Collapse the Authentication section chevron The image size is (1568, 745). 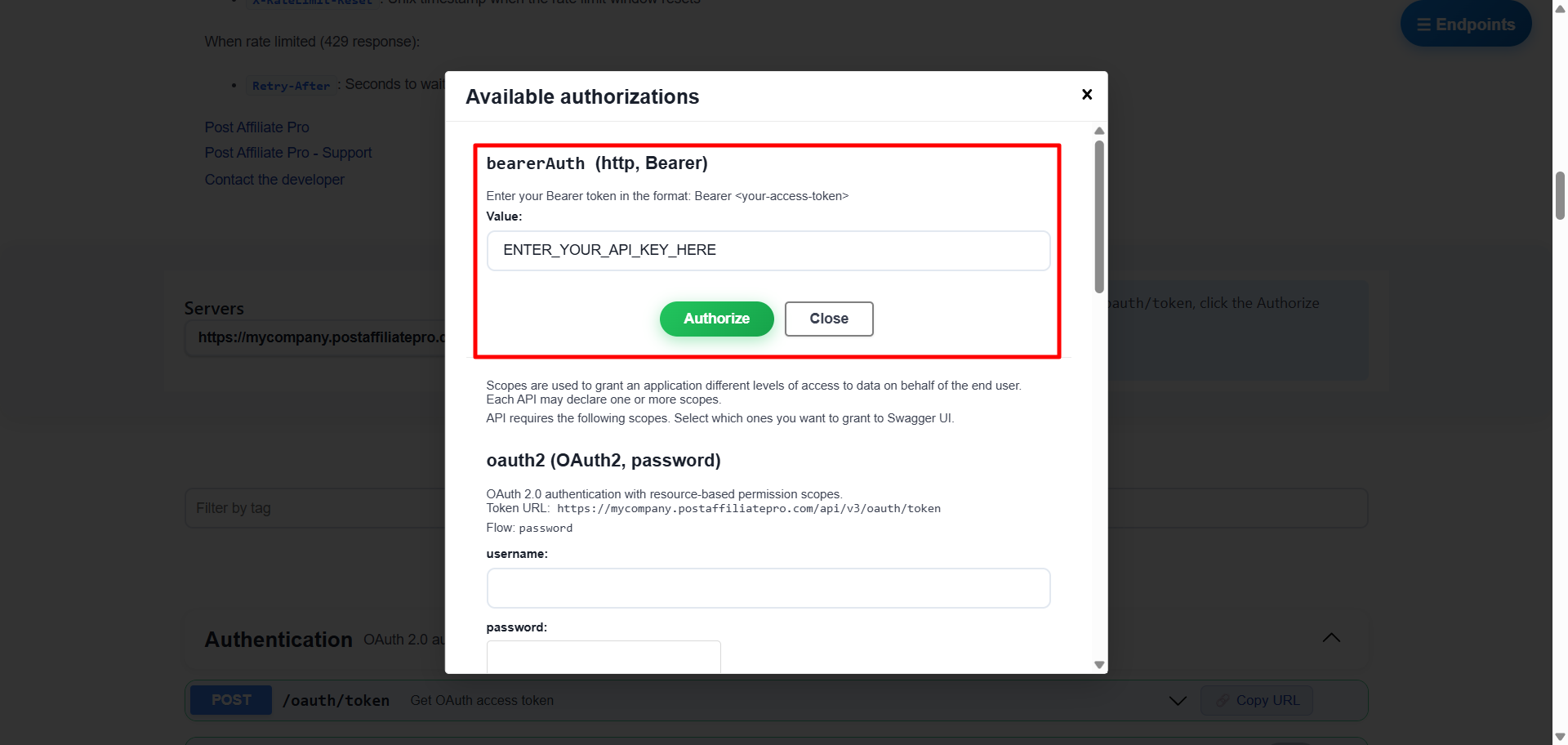click(1331, 638)
